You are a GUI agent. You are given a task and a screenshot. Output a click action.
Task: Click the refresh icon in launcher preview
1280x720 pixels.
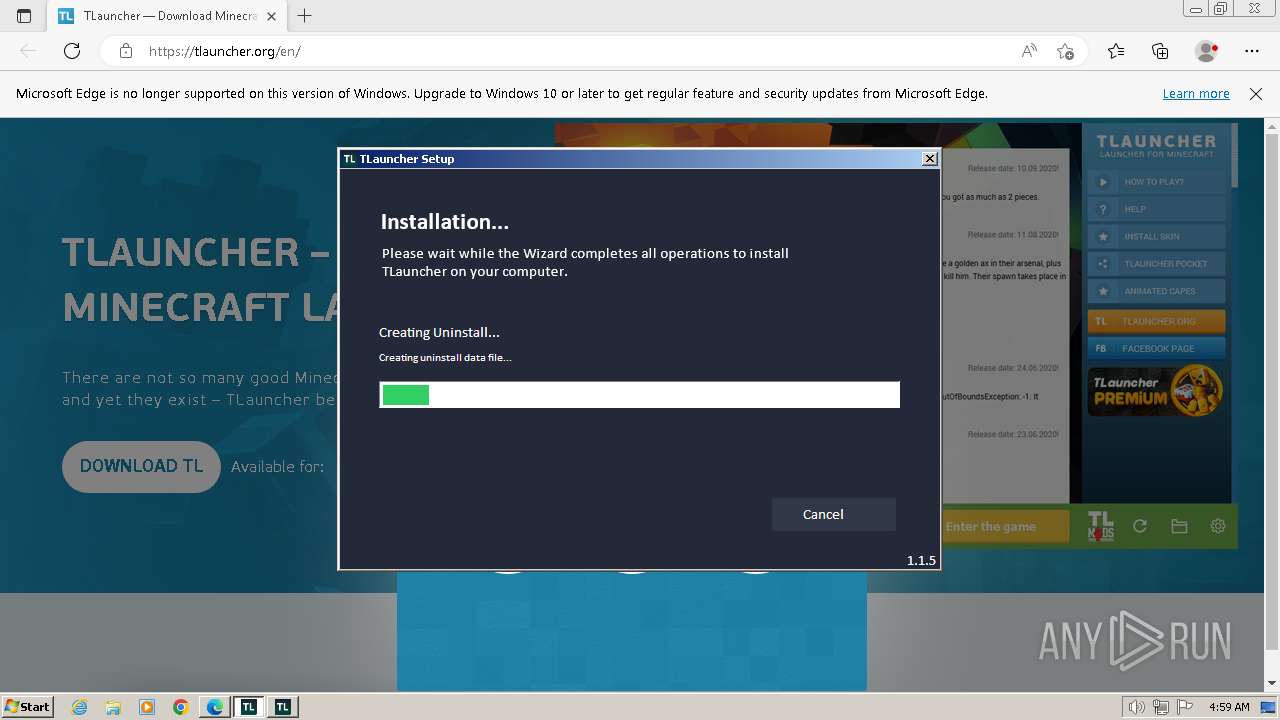pos(1139,526)
